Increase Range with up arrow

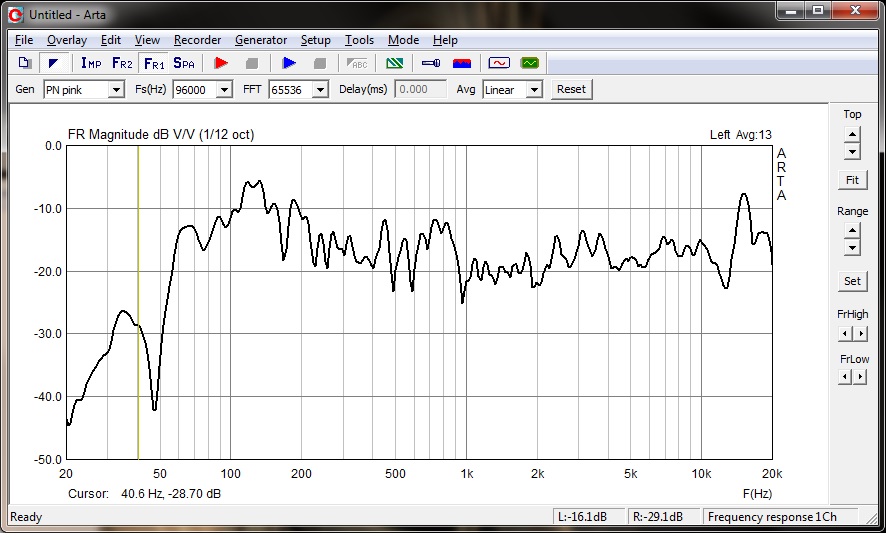[x=852, y=230]
